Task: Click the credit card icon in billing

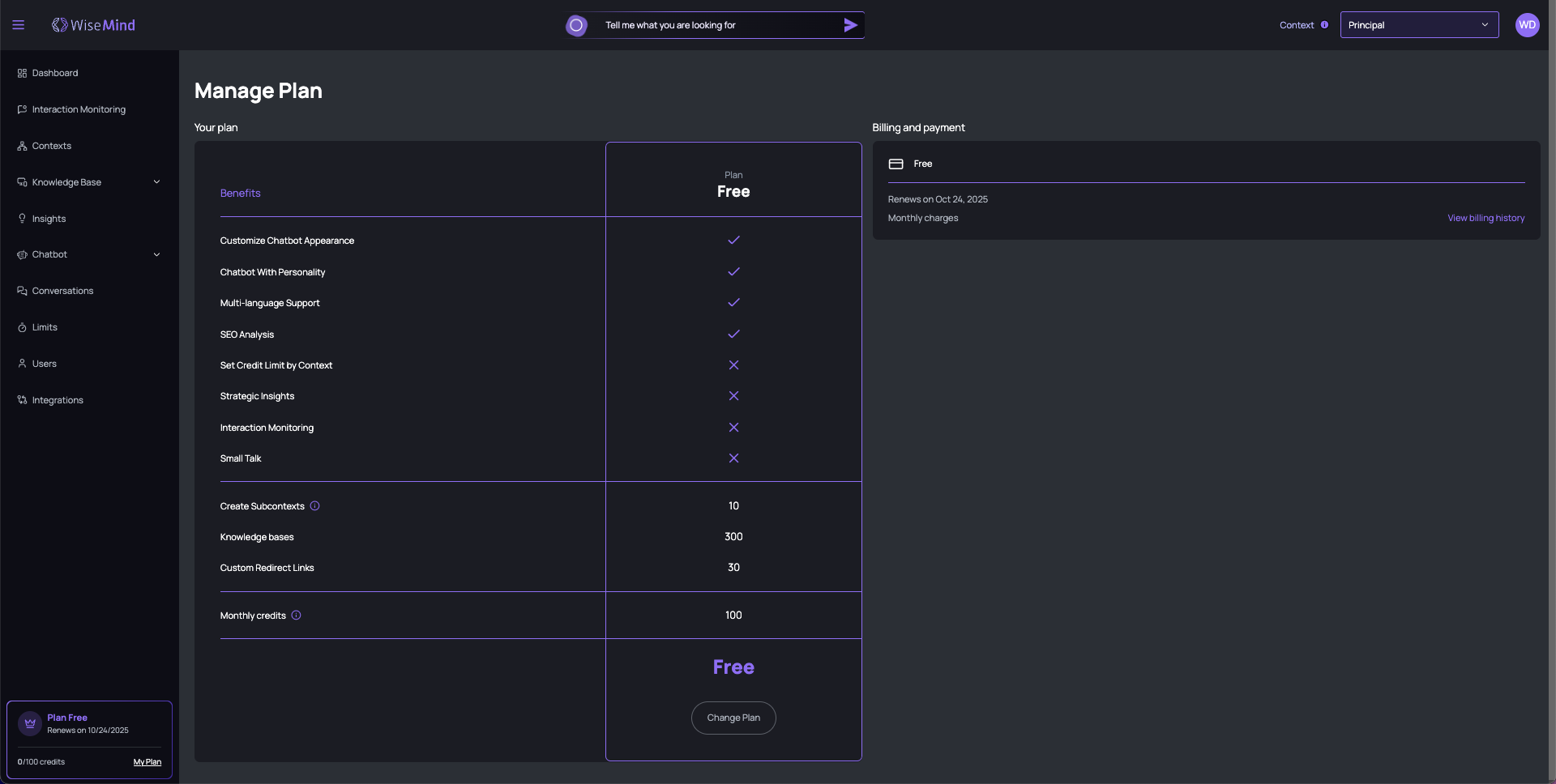Action: 896,164
